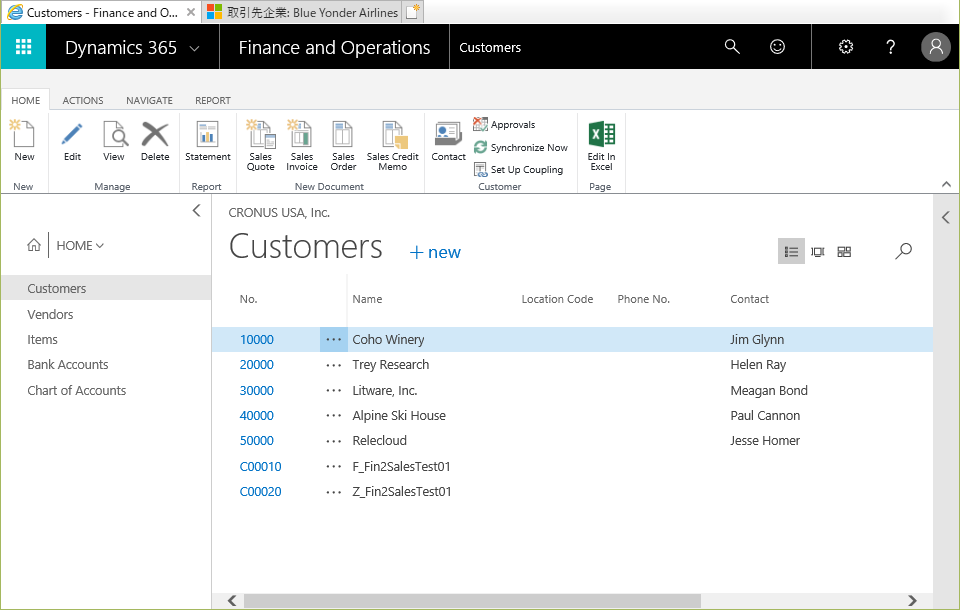This screenshot has width=960, height=610.
Task: Click the + new customer link
Action: tap(435, 252)
